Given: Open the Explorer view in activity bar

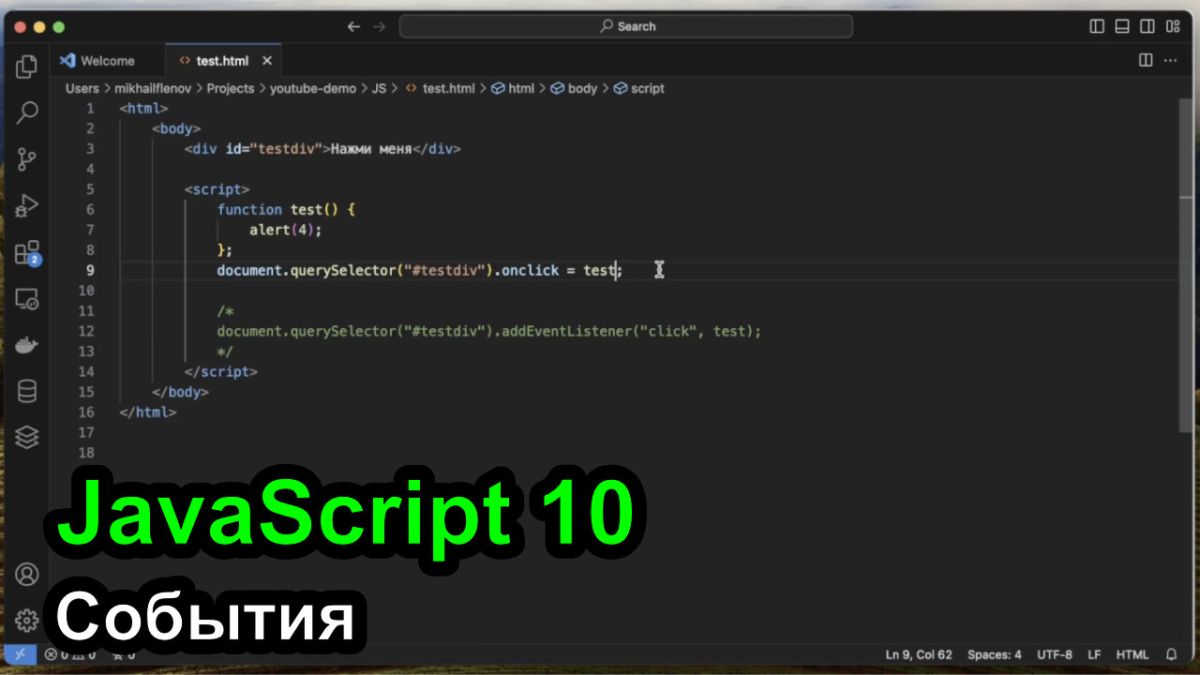Looking at the screenshot, I should point(27,67).
